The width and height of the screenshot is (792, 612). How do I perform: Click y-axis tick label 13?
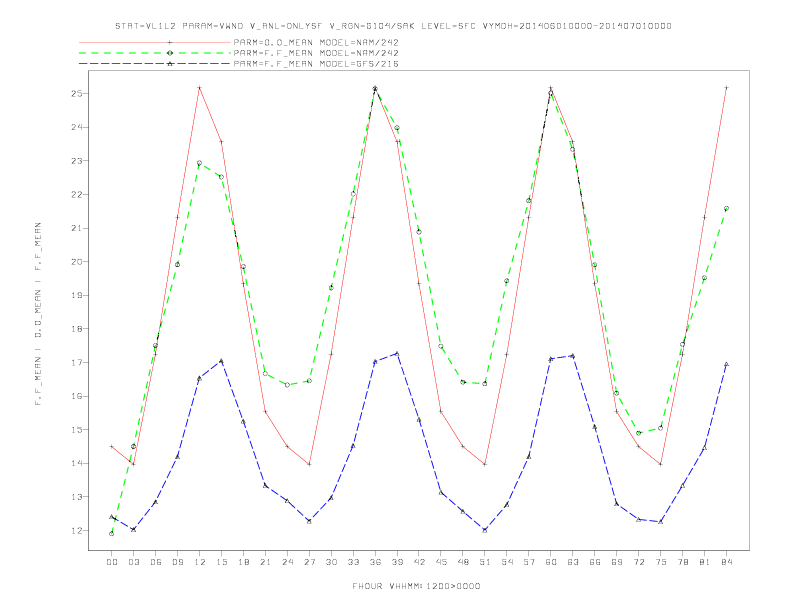tap(77, 497)
